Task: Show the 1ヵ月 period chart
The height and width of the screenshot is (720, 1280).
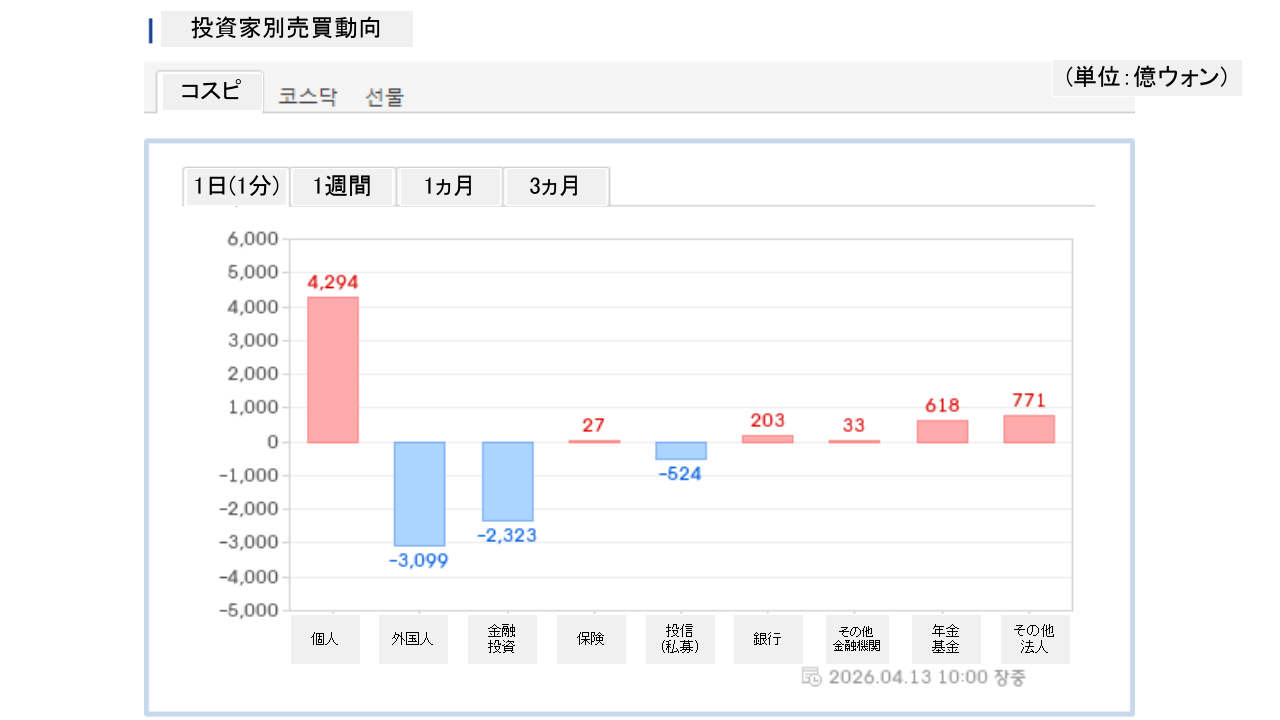Action: coord(449,186)
